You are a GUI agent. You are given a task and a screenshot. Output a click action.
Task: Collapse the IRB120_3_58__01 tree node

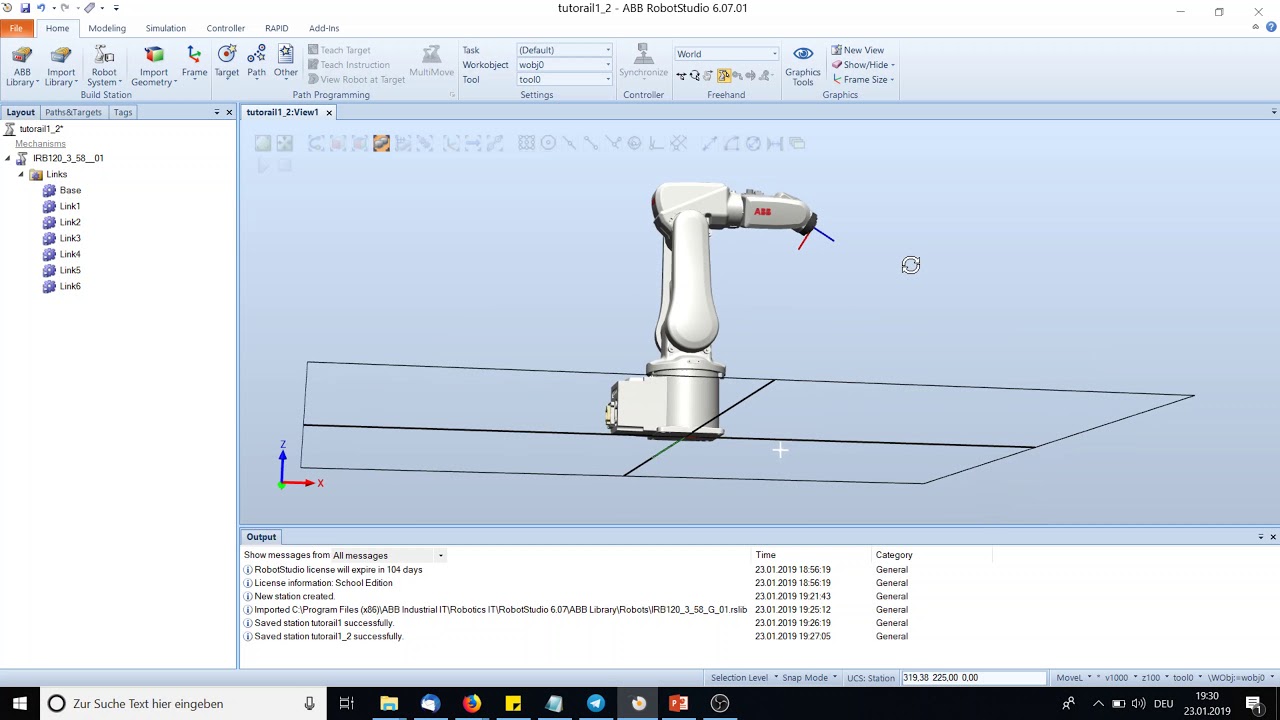(7, 158)
